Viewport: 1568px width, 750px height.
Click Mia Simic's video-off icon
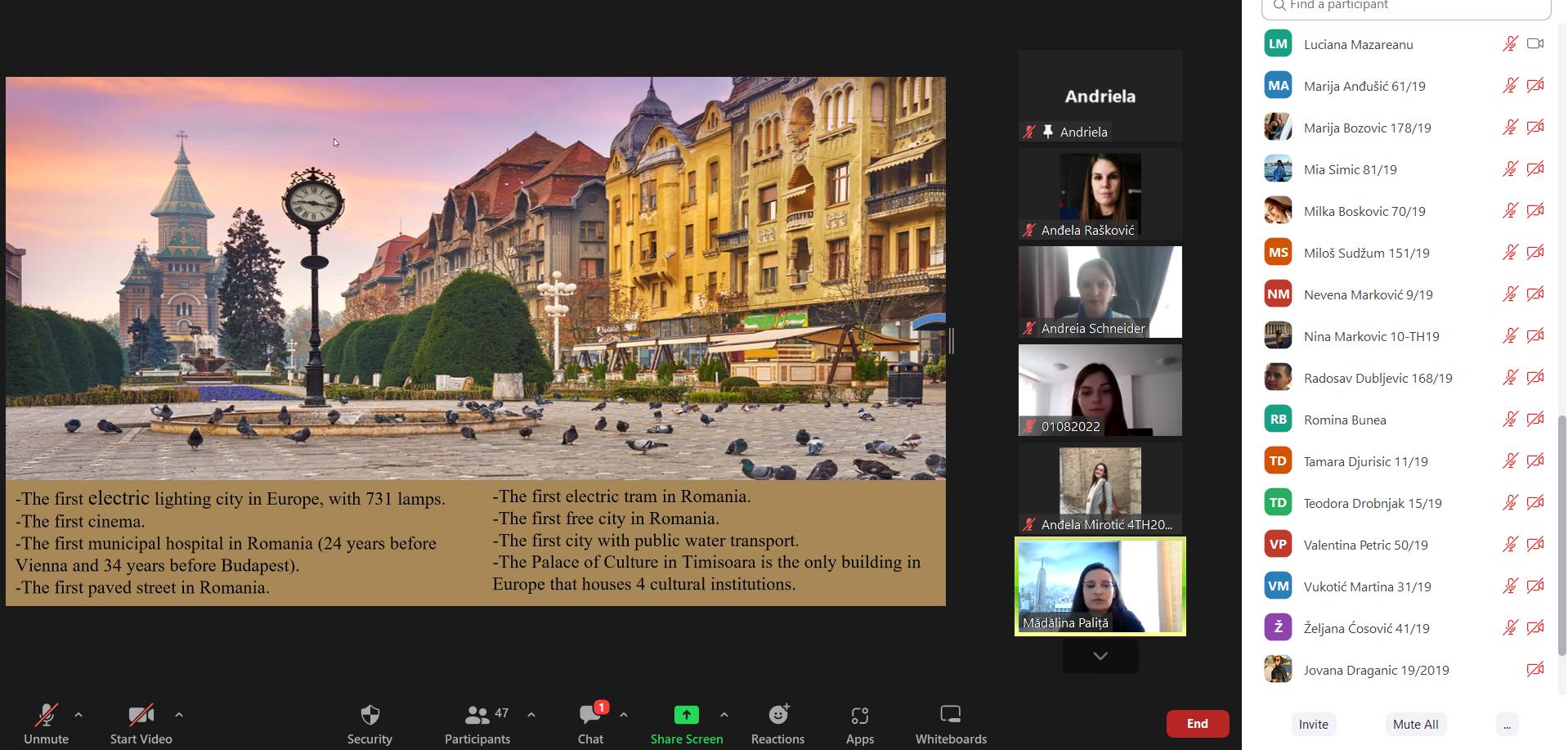1535,168
